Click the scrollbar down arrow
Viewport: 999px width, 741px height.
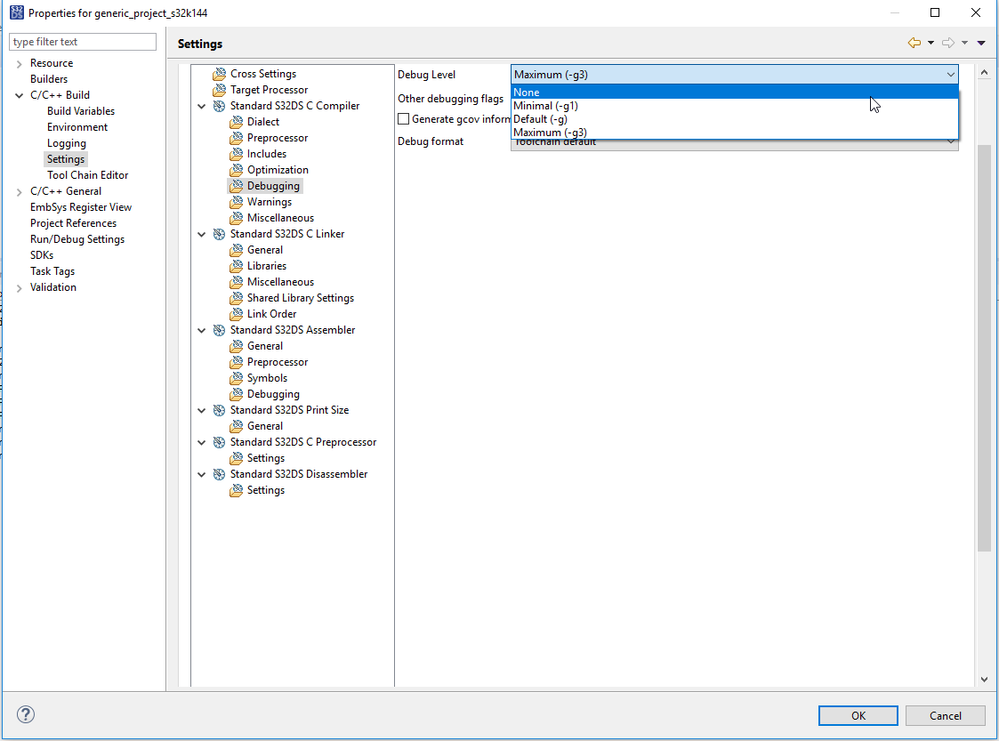pyautogui.click(x=984, y=679)
